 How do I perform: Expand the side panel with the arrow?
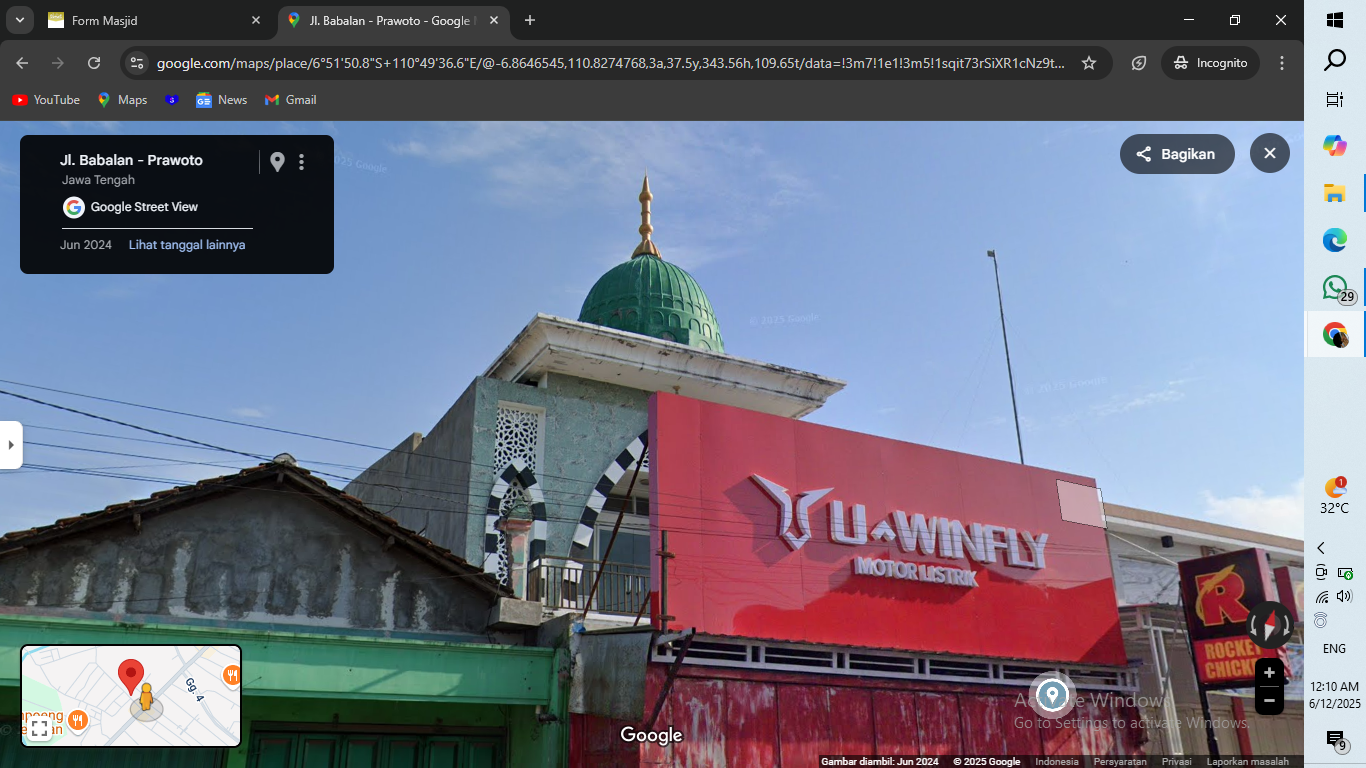[x=11, y=445]
